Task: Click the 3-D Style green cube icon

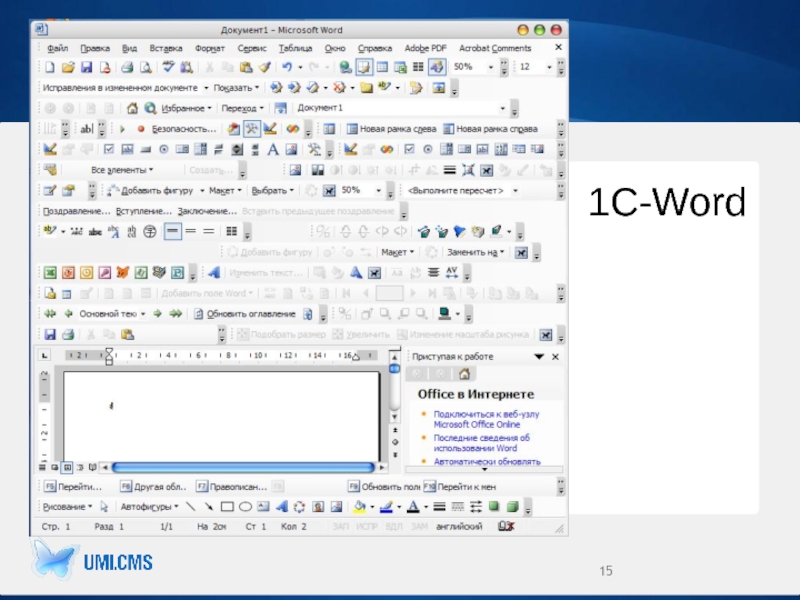Action: click(512, 507)
